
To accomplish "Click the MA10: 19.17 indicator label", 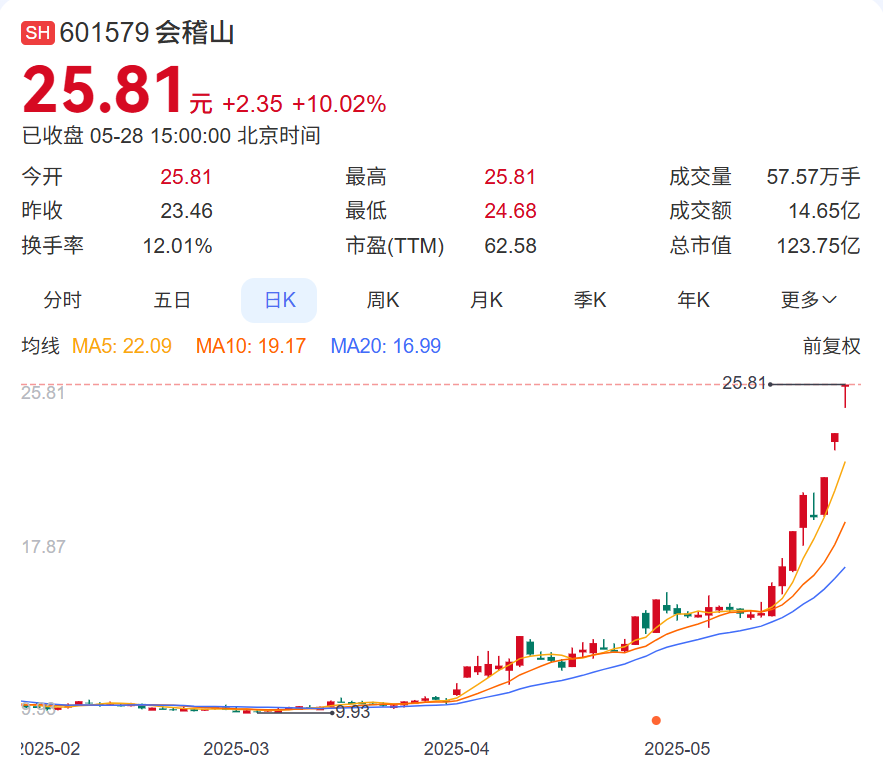I will click(x=251, y=346).
